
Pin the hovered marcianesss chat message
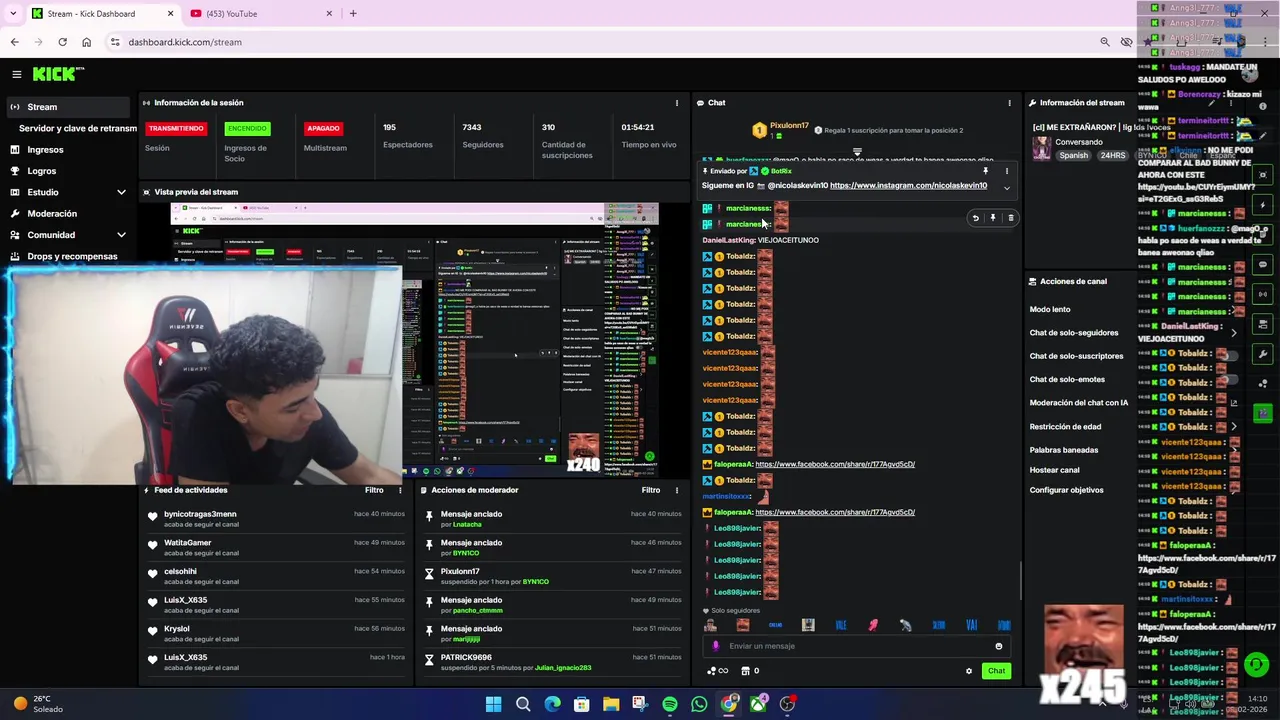993,218
